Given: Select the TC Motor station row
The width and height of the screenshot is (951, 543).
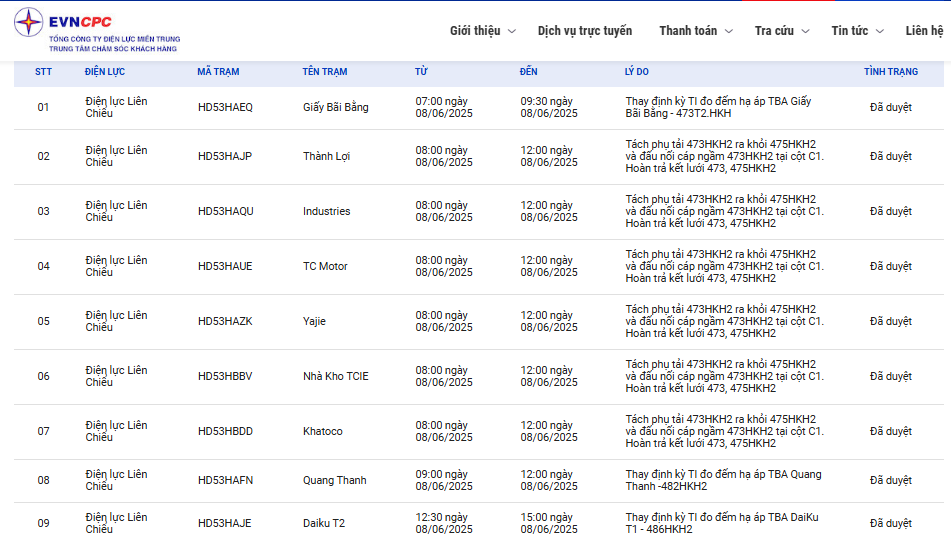Looking at the screenshot, I should pyautogui.click(x=325, y=266).
